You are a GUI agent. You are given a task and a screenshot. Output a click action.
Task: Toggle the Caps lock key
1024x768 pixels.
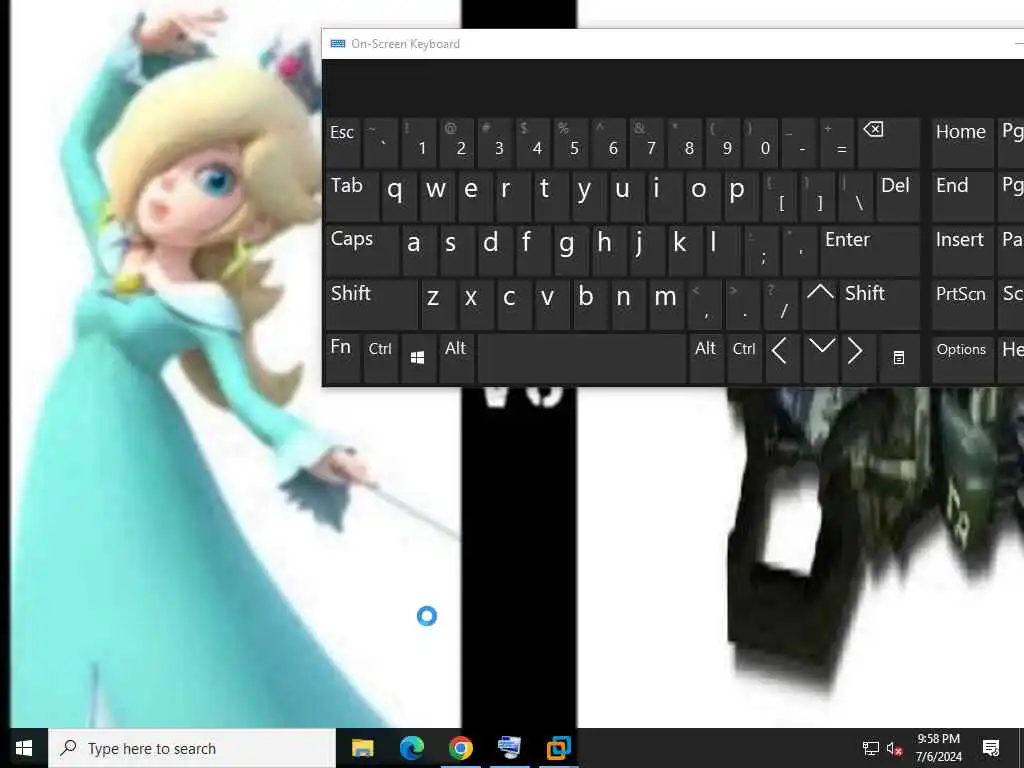pos(362,250)
